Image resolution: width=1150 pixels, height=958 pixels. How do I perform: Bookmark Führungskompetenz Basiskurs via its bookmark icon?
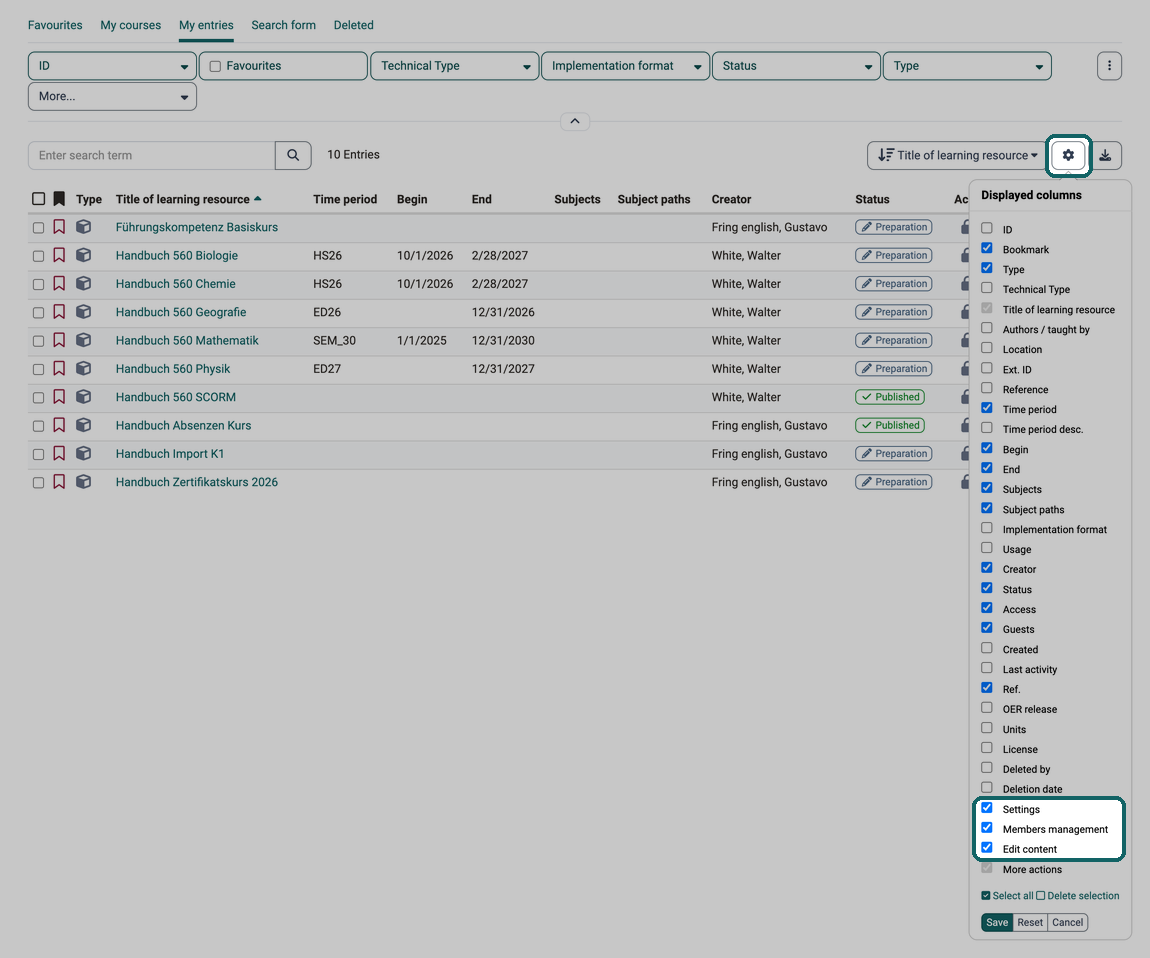pyautogui.click(x=59, y=227)
